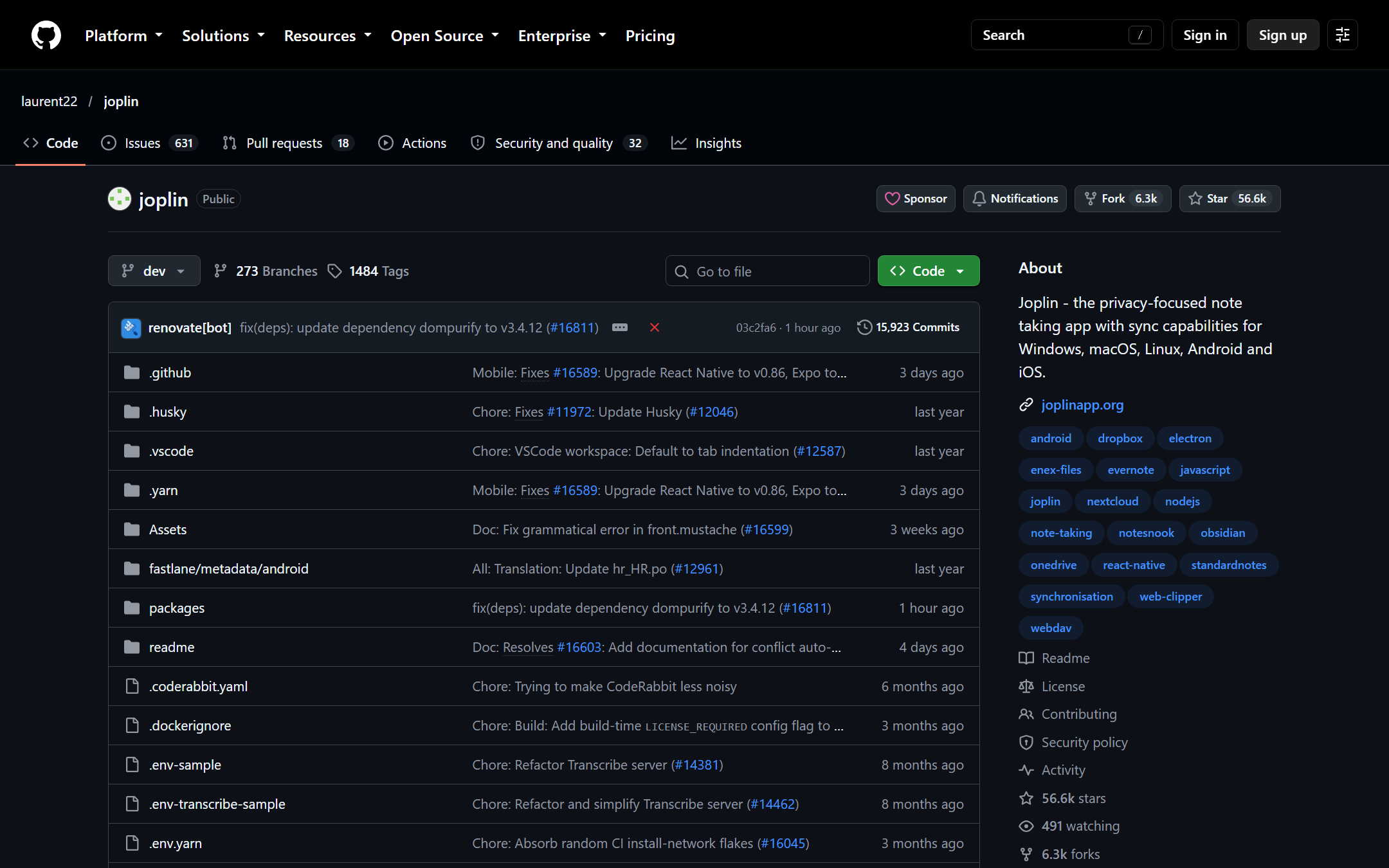Click joplin repository avatar icon
This screenshot has width=1389, height=868.
[120, 199]
